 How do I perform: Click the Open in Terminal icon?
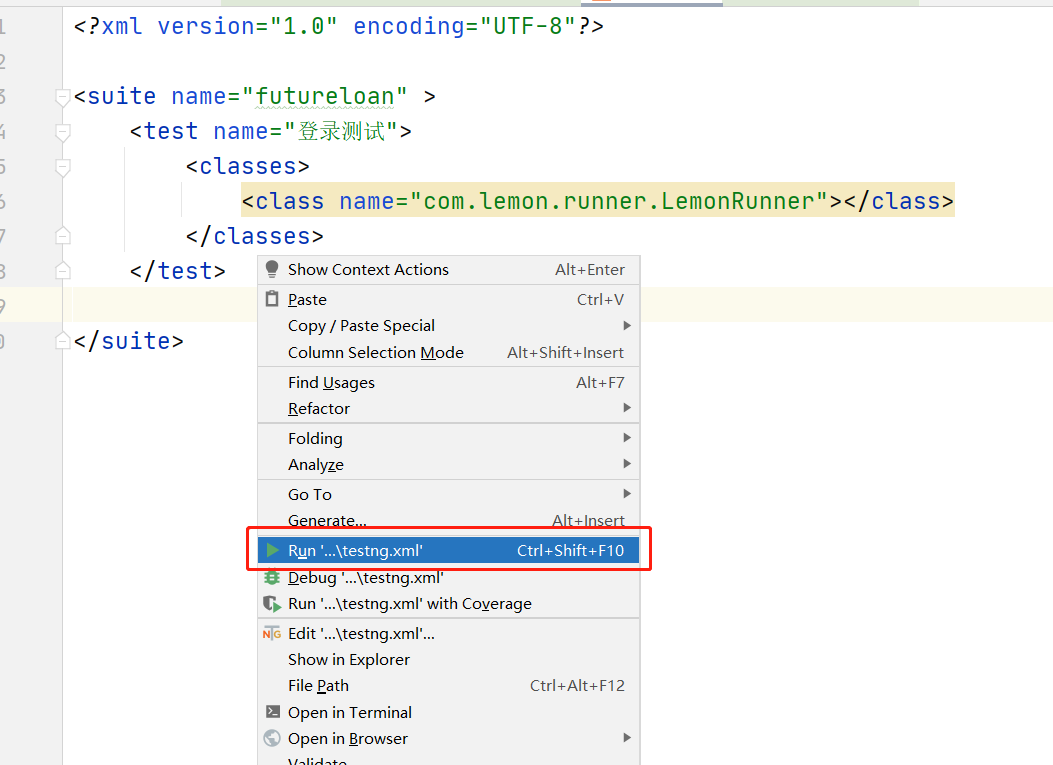272,712
